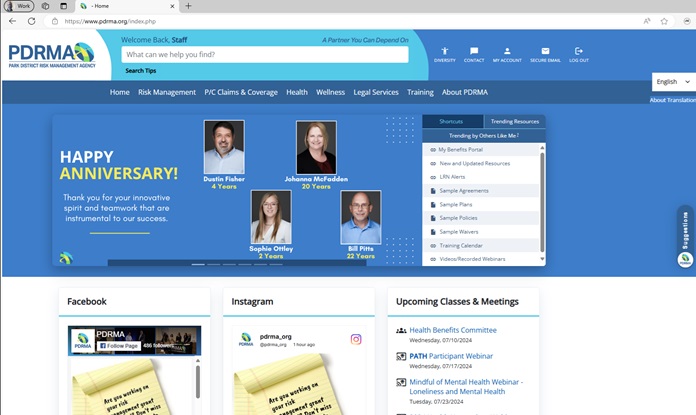Bookmark page using the star icon
The height and width of the screenshot is (415, 696).
pos(664,20)
